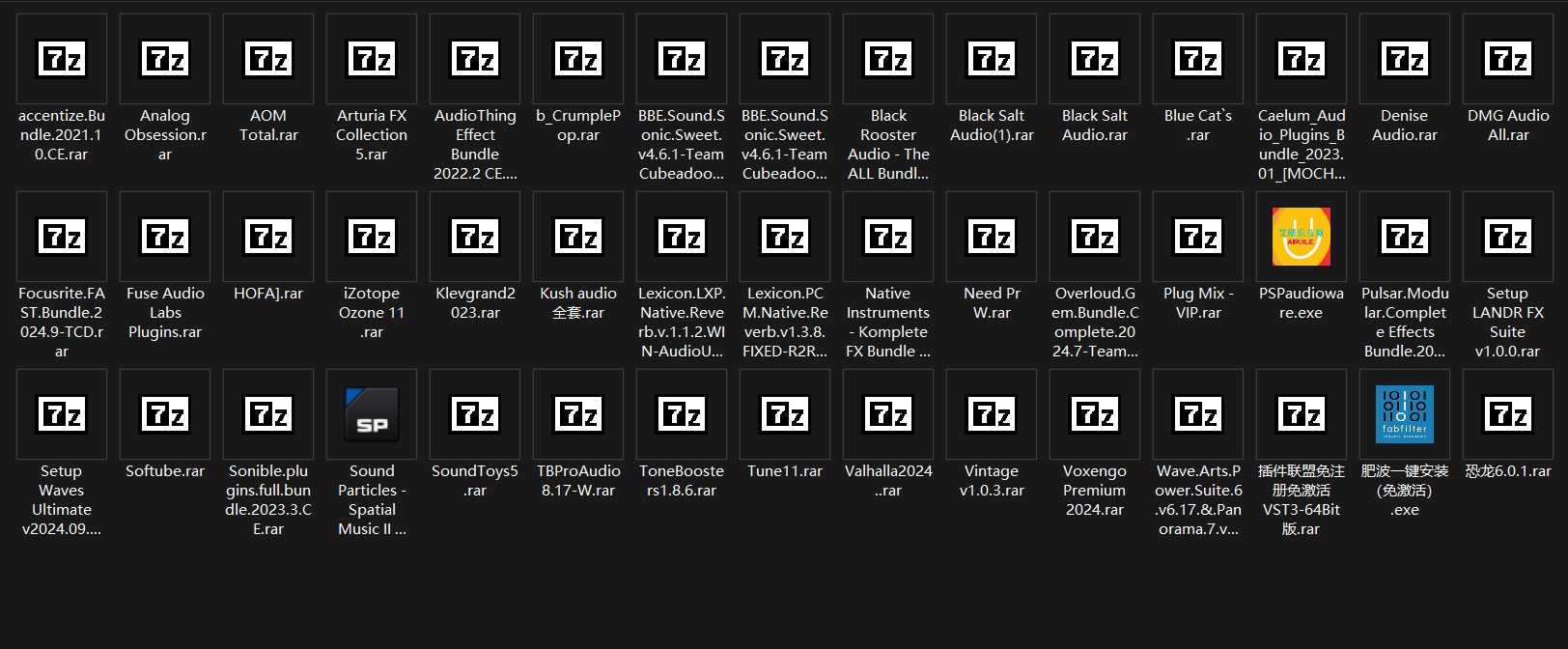The width and height of the screenshot is (1568, 649).
Task: Select the PSPaudioware.exe installer icon
Action: [x=1301, y=237]
